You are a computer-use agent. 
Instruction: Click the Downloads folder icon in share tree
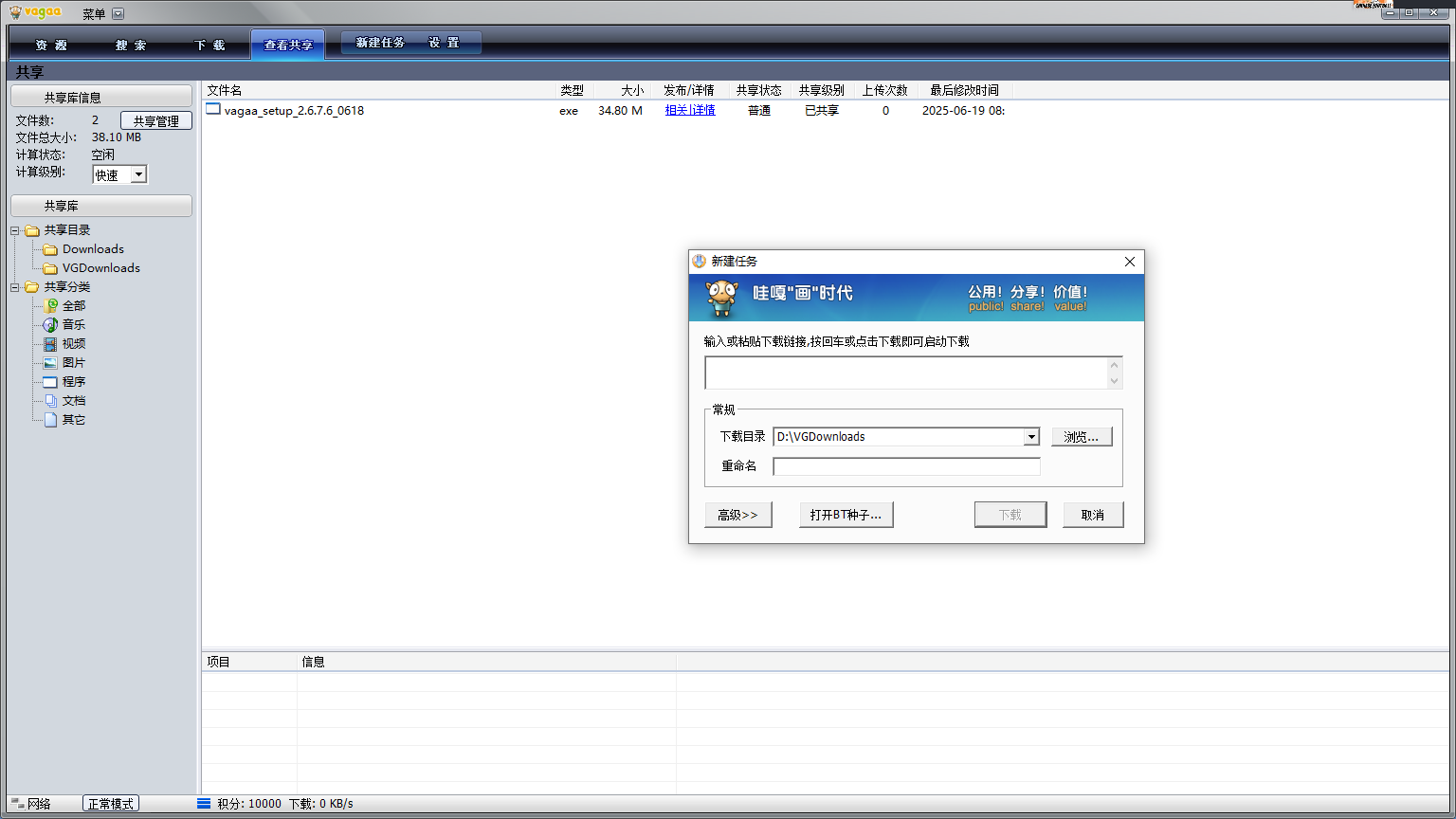(x=50, y=249)
